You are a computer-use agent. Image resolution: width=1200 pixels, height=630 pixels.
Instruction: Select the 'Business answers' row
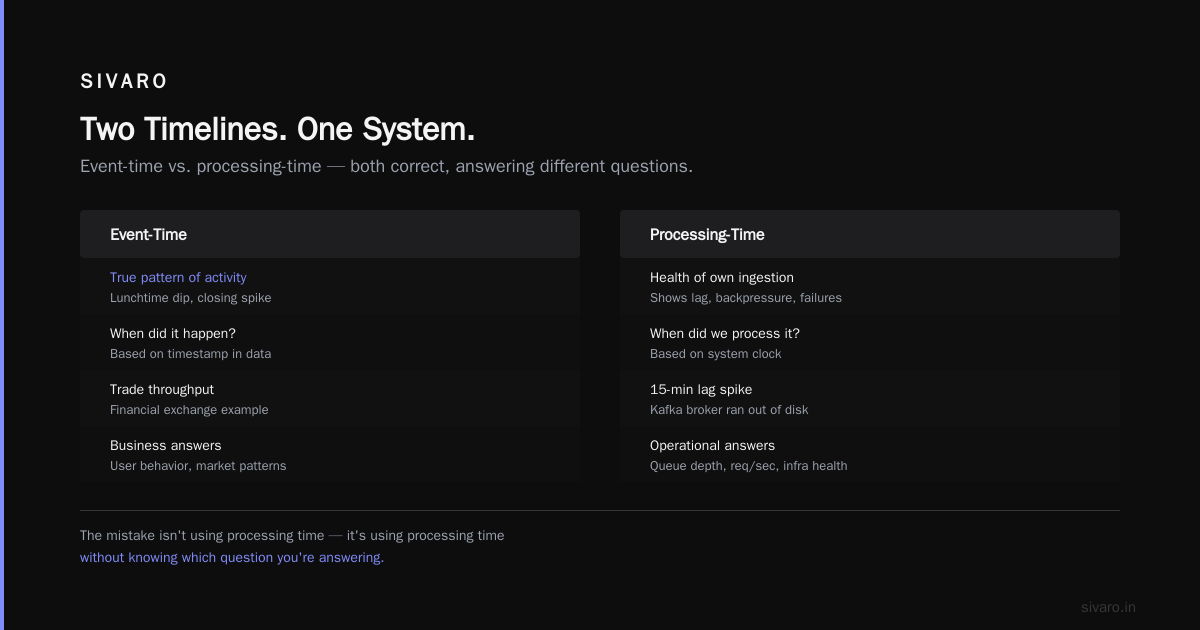330,455
